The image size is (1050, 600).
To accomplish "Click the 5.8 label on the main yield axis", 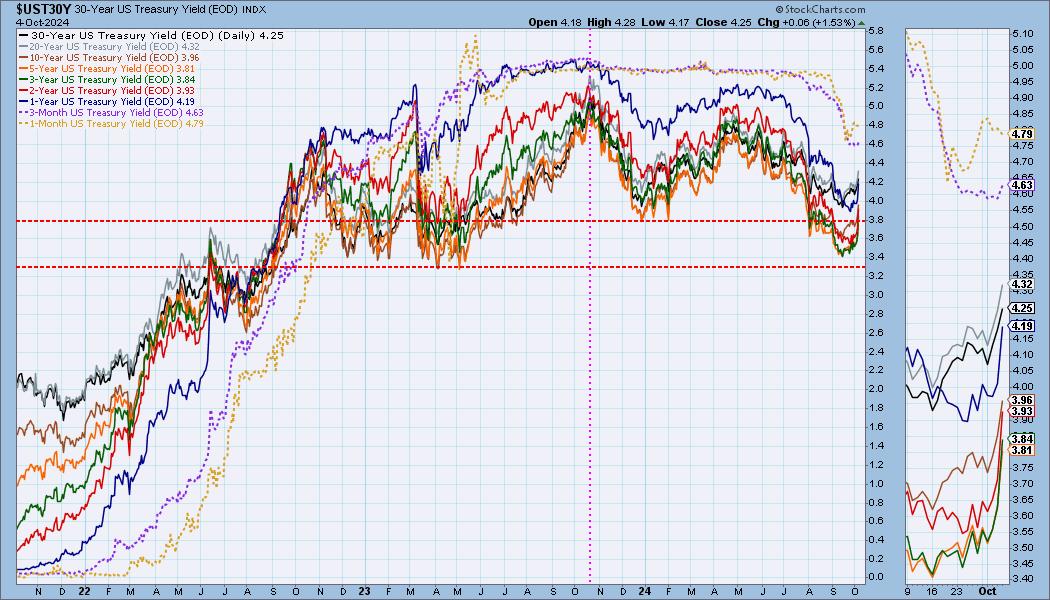I will coord(875,31).
